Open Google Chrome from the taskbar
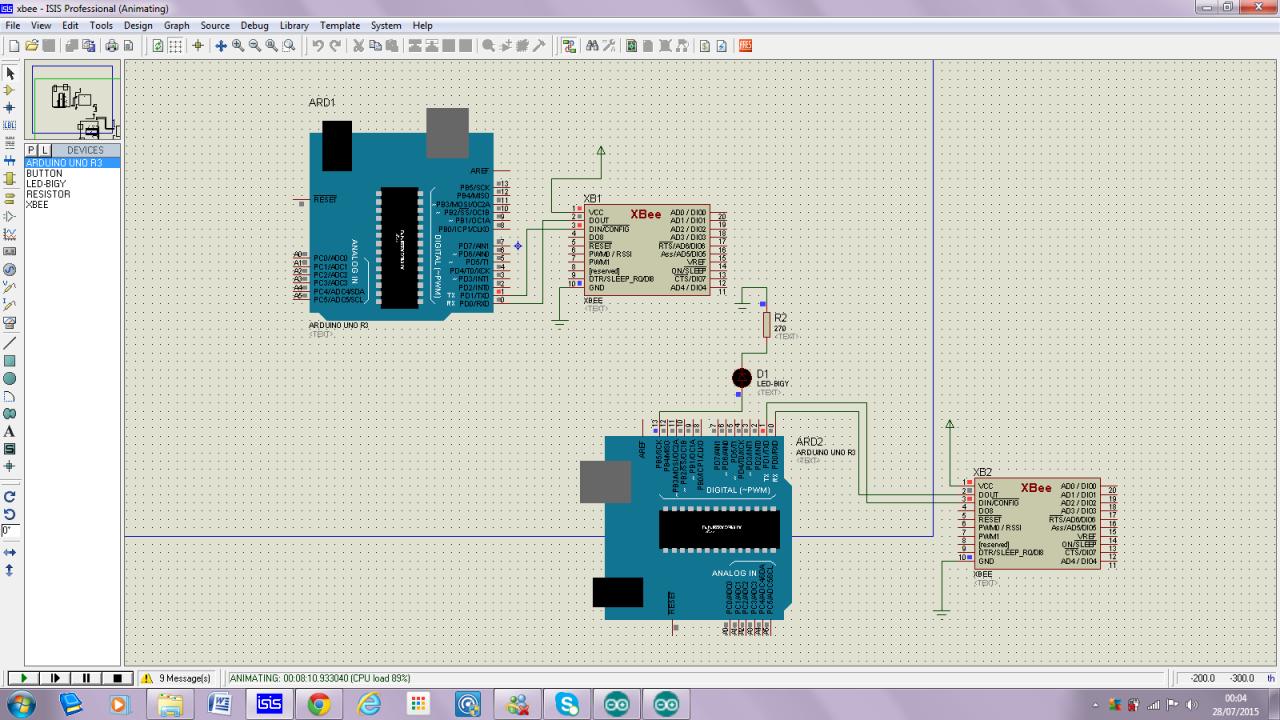The height and width of the screenshot is (720, 1280). tap(319, 704)
